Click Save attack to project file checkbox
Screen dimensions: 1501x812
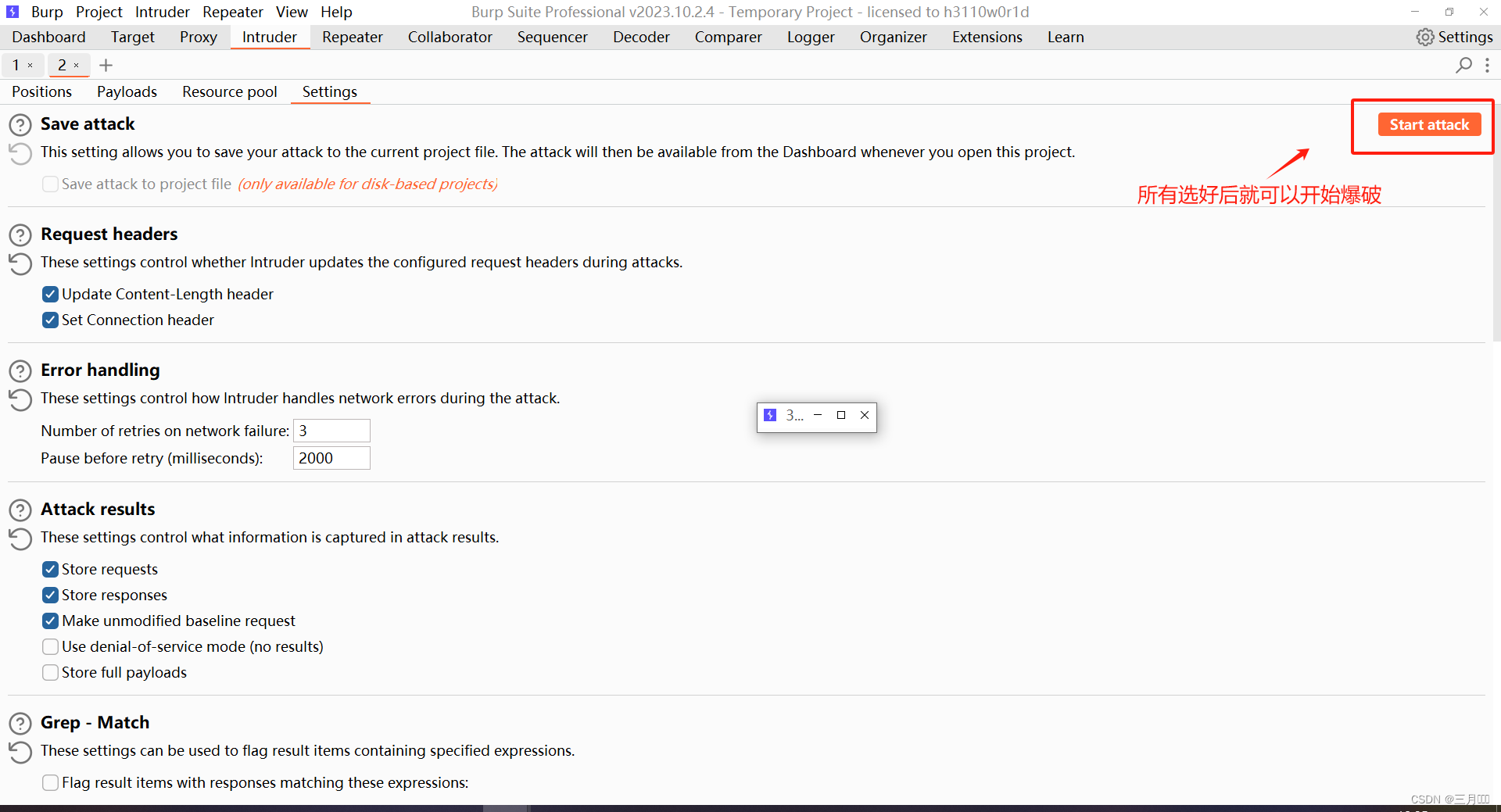(x=50, y=184)
